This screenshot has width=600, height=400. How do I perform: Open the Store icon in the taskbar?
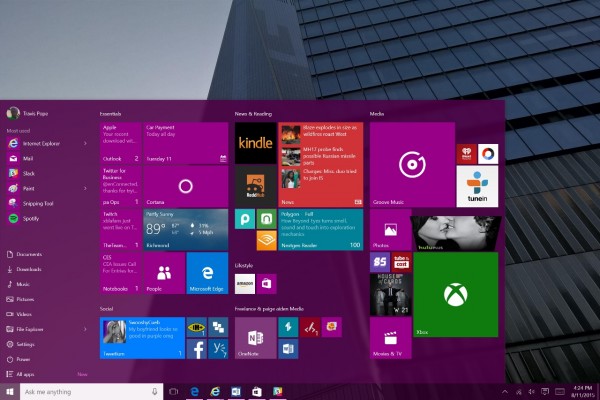pyautogui.click(x=257, y=392)
